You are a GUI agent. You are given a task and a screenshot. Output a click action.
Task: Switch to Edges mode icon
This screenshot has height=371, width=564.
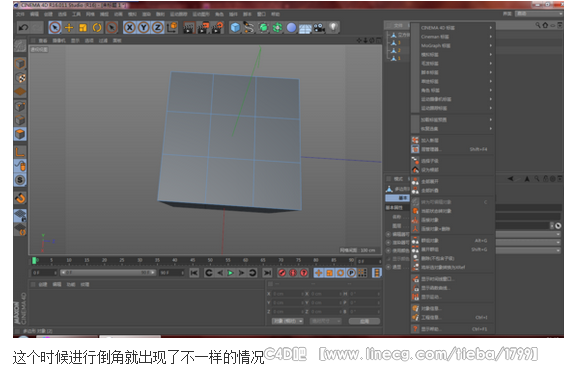coord(20,120)
